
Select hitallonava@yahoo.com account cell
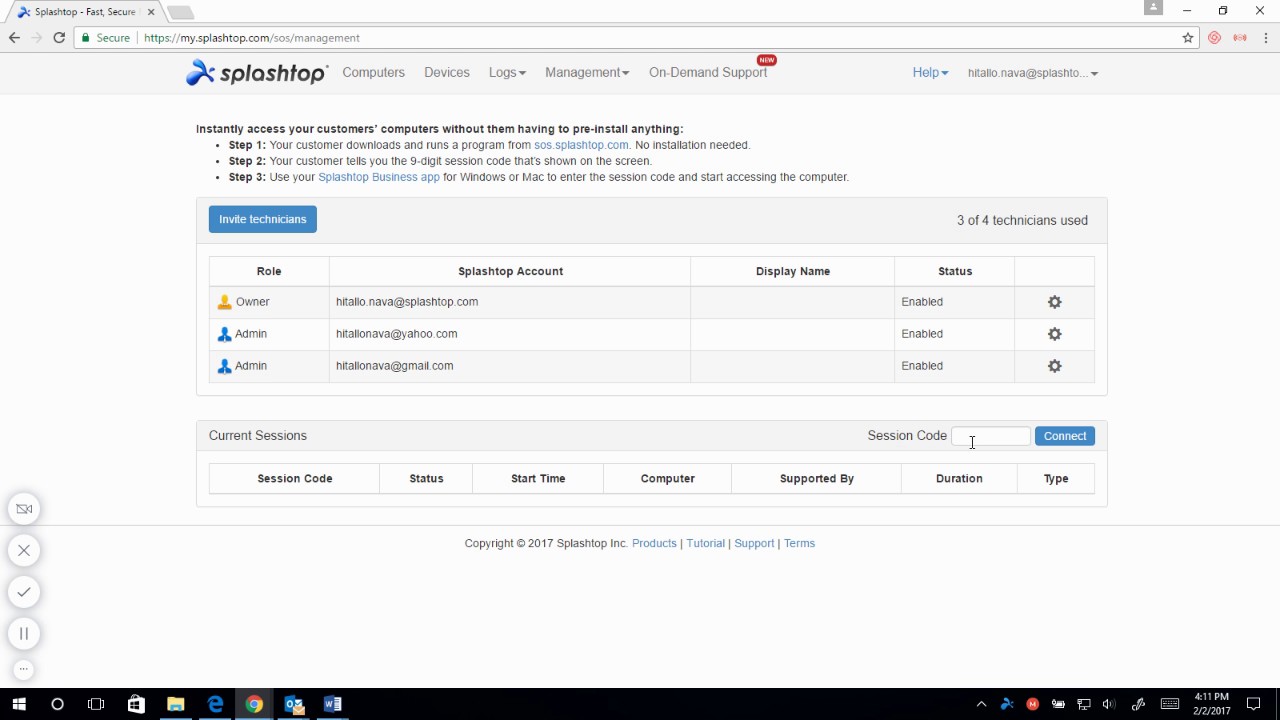pyautogui.click(x=510, y=334)
